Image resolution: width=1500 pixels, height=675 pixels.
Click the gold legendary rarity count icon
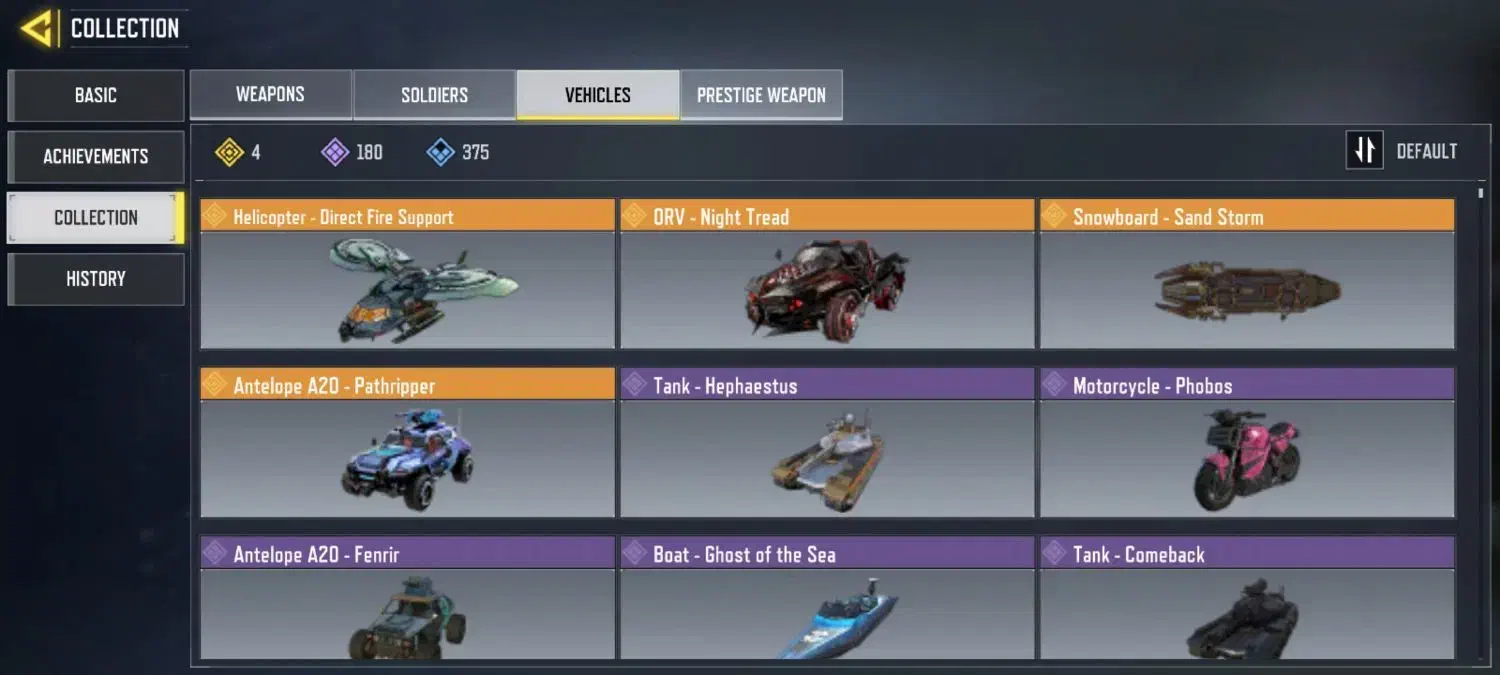(230, 152)
